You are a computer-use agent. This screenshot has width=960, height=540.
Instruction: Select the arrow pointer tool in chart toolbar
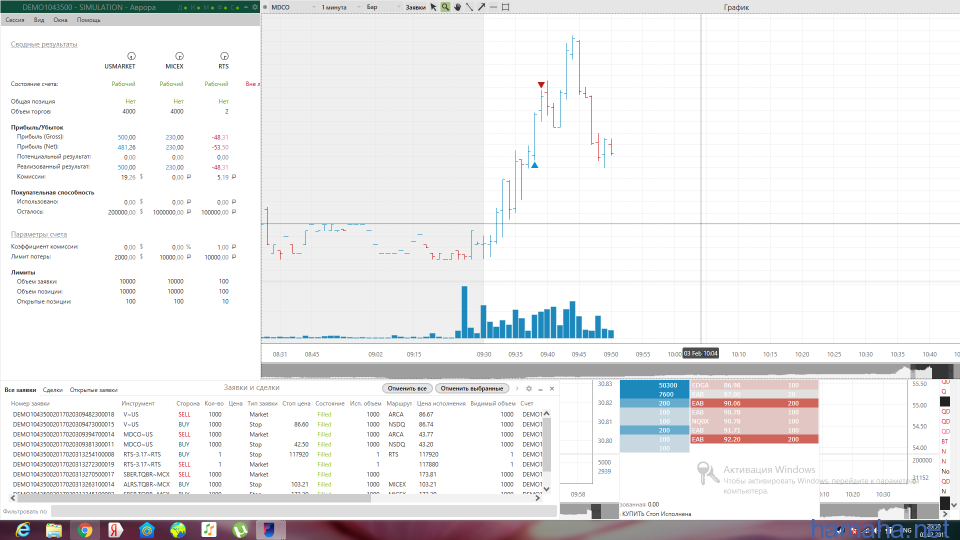coord(435,7)
